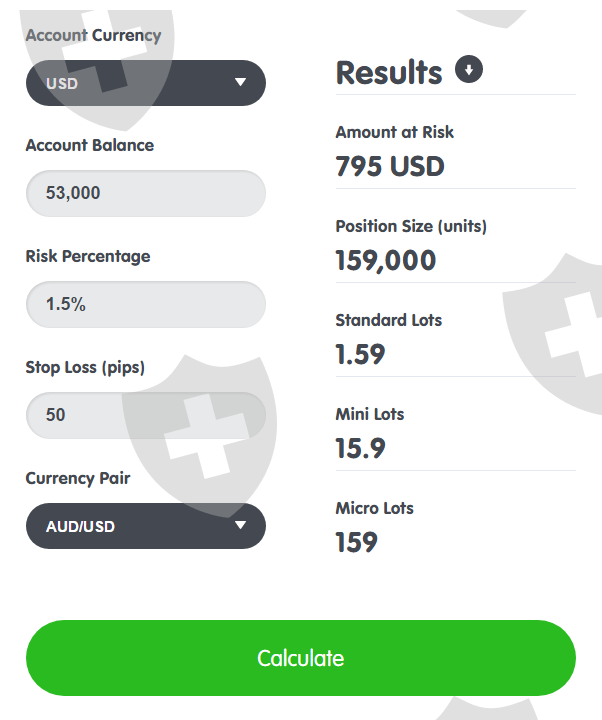The width and height of the screenshot is (602, 720).
Task: Click the Results heading
Action: pos(388,72)
